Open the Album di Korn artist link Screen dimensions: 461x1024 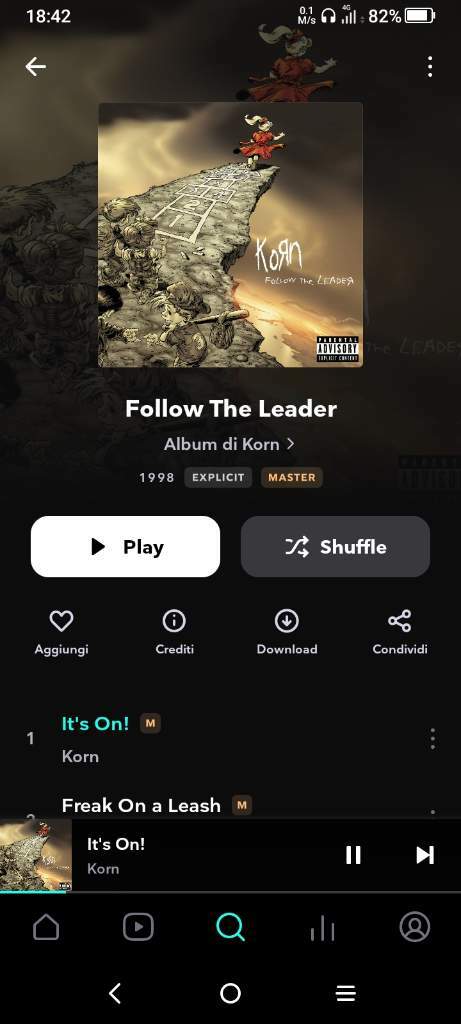tap(229, 444)
